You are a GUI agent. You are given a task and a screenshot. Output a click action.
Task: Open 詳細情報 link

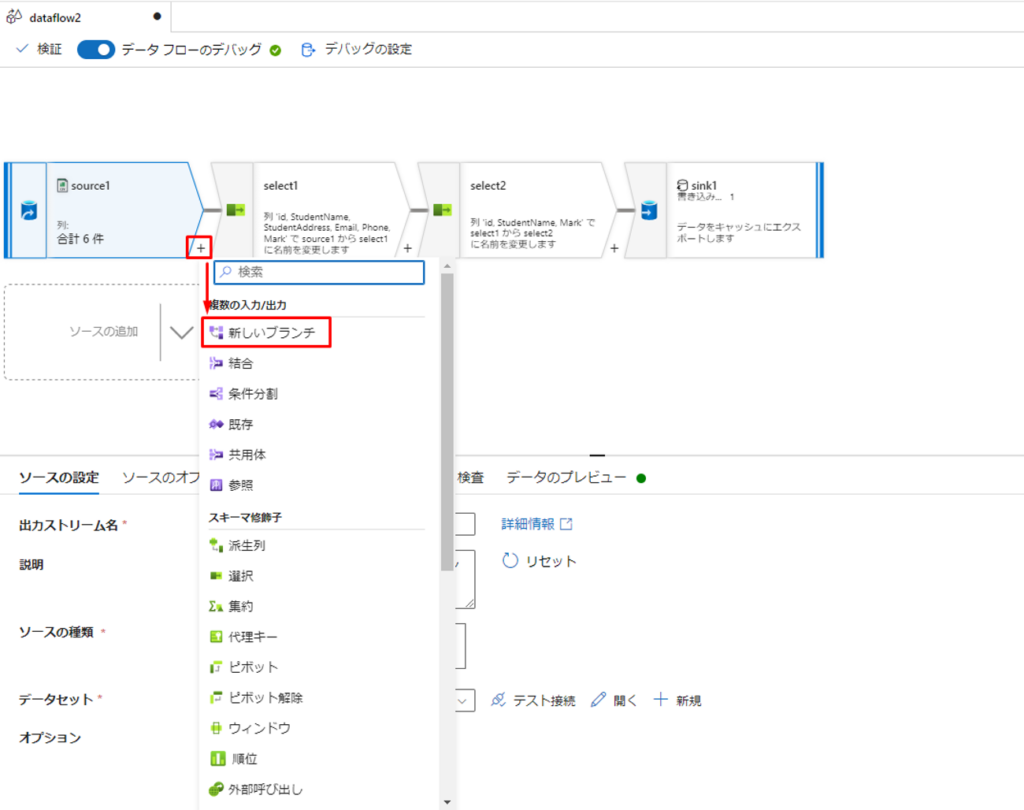pyautogui.click(x=537, y=524)
